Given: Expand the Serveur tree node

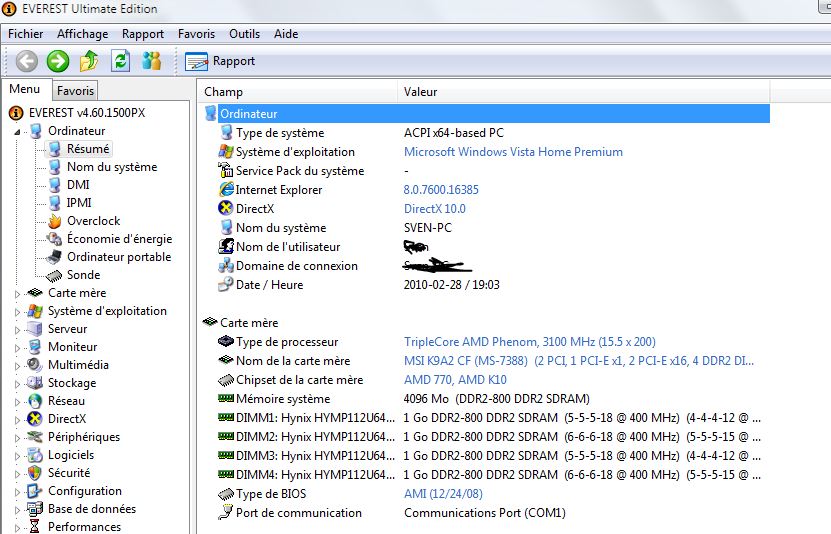Looking at the screenshot, I should [x=17, y=330].
